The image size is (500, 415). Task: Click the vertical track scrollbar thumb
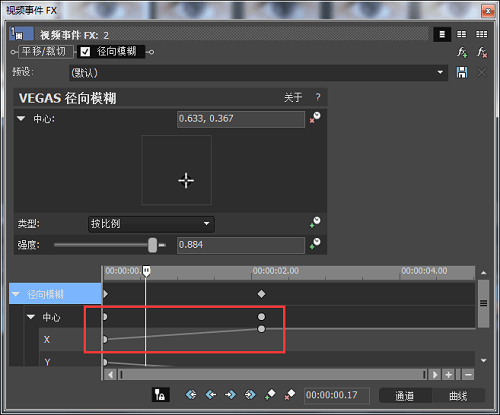(483, 303)
